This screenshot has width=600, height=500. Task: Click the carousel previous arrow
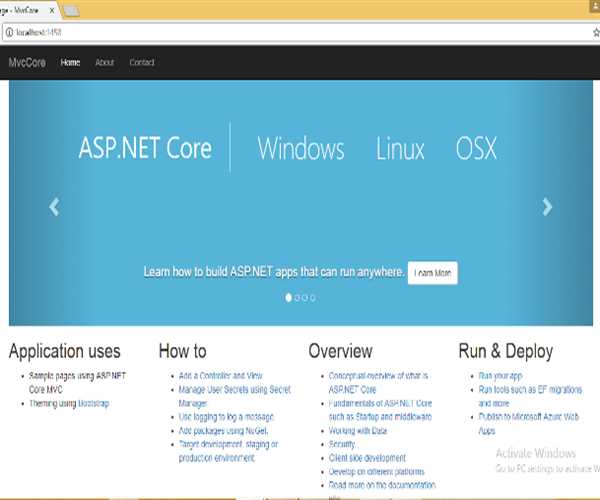coord(54,207)
